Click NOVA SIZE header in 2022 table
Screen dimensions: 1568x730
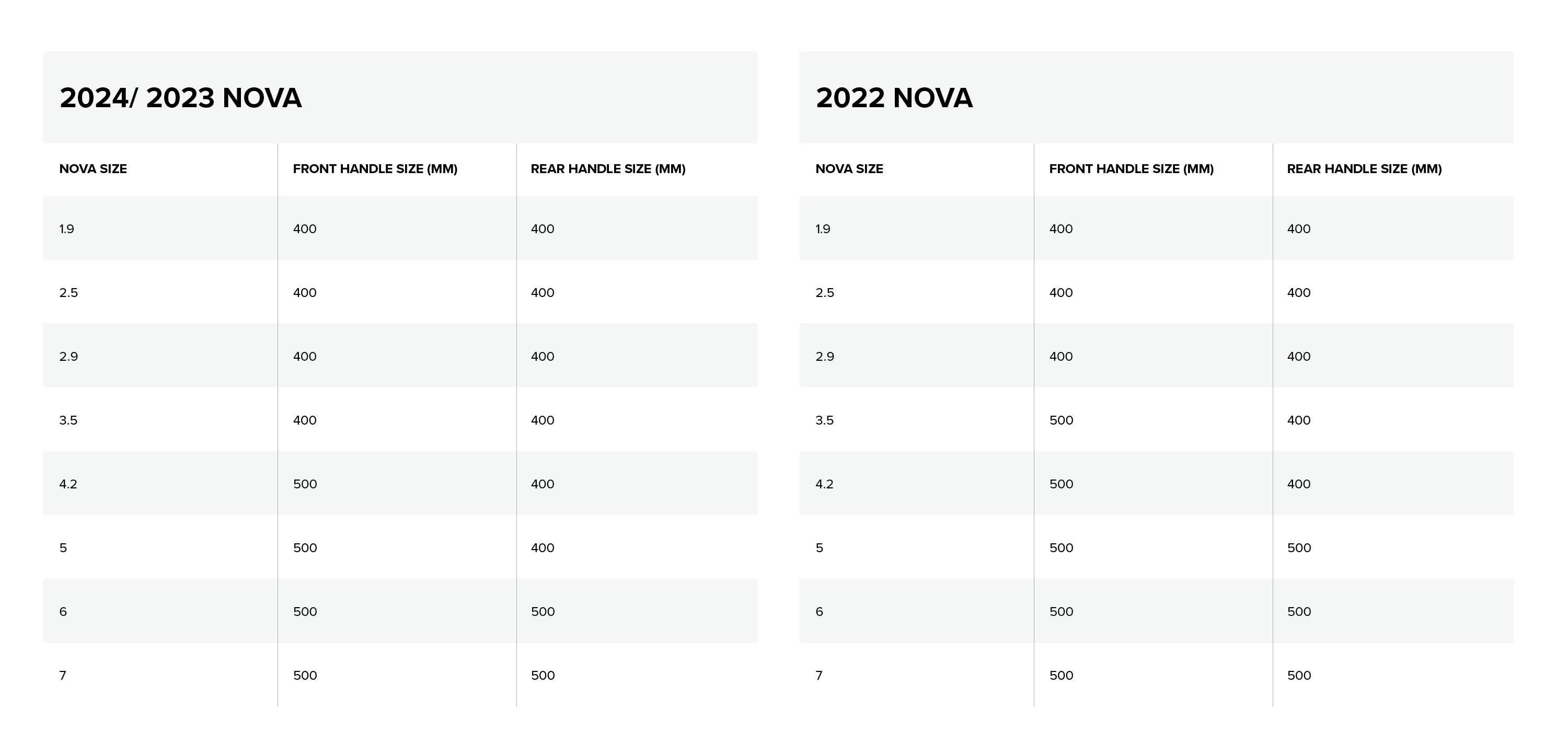tap(849, 169)
